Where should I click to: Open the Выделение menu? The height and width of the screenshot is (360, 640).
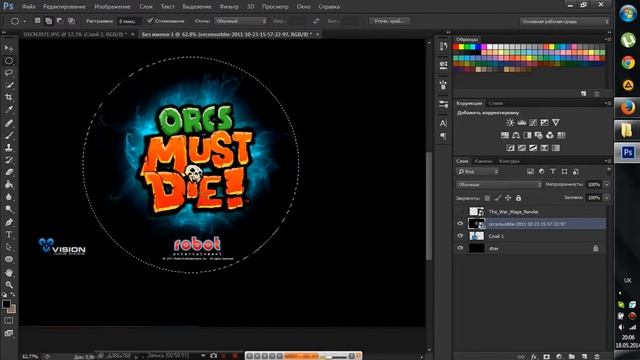pos(197,7)
